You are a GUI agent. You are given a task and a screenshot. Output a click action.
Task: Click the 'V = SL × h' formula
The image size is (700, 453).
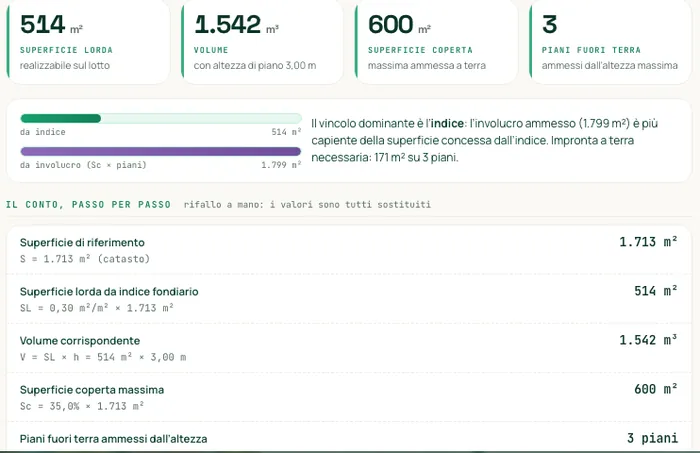(x=103, y=357)
